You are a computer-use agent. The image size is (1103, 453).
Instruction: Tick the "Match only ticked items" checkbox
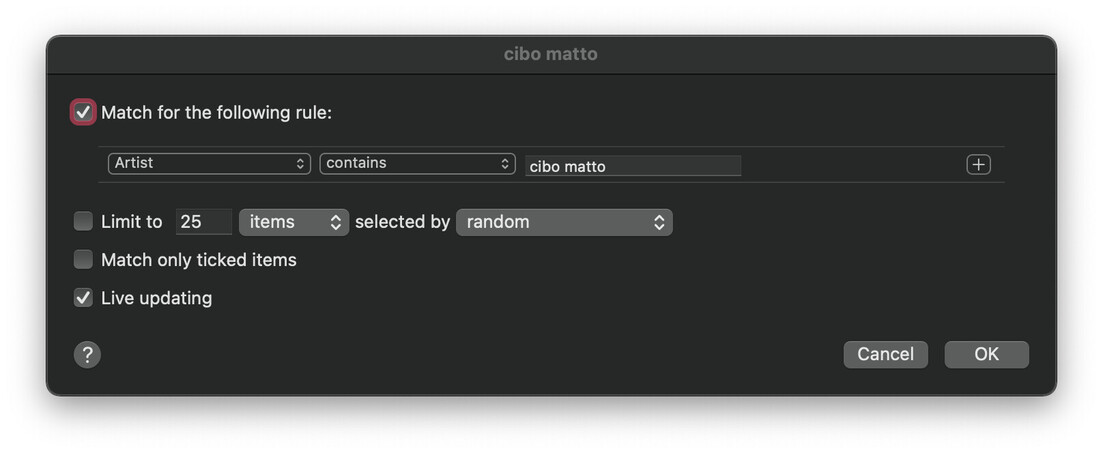coord(83,260)
